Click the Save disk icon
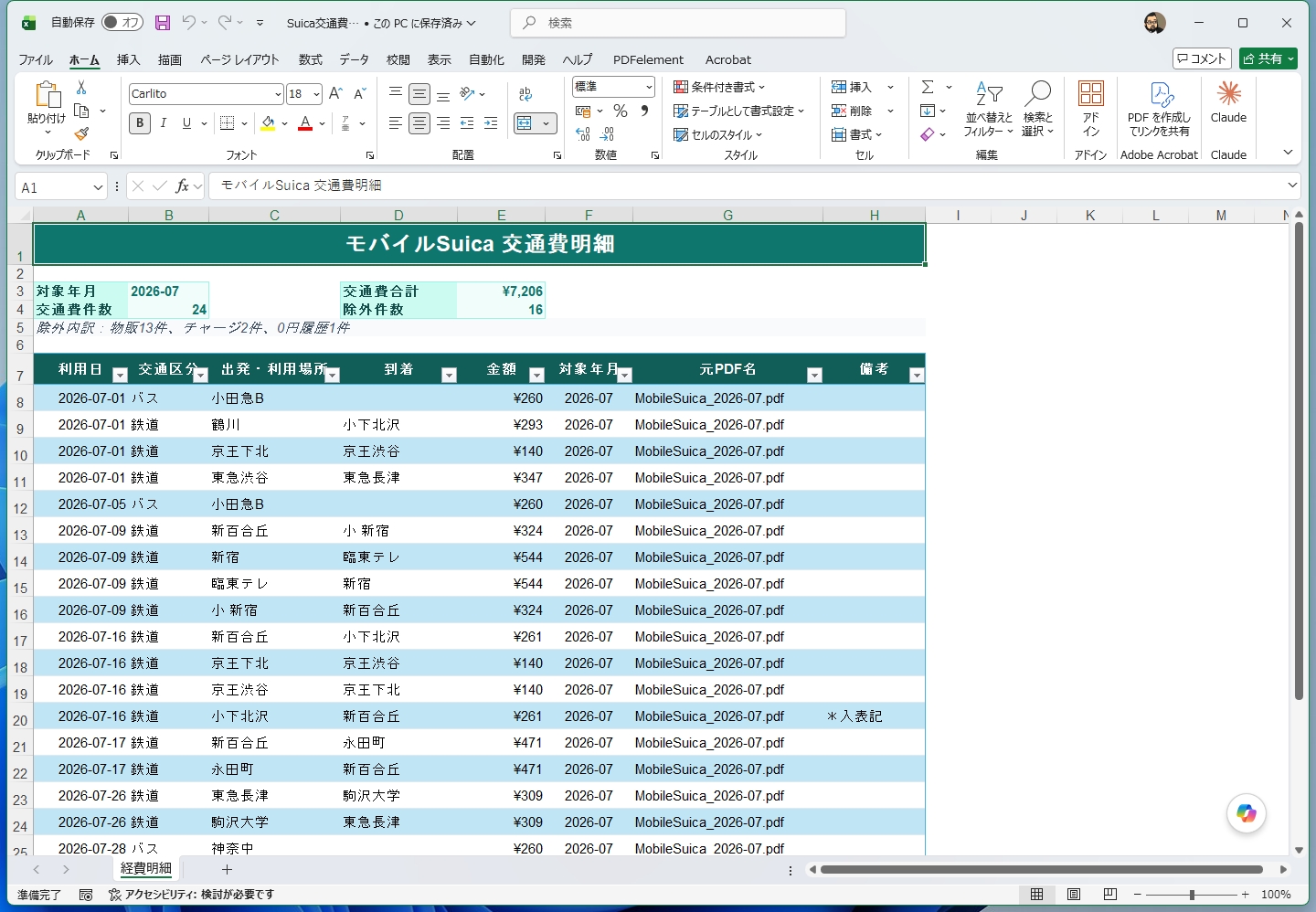Viewport: 1316px width, 912px height. coord(163,23)
